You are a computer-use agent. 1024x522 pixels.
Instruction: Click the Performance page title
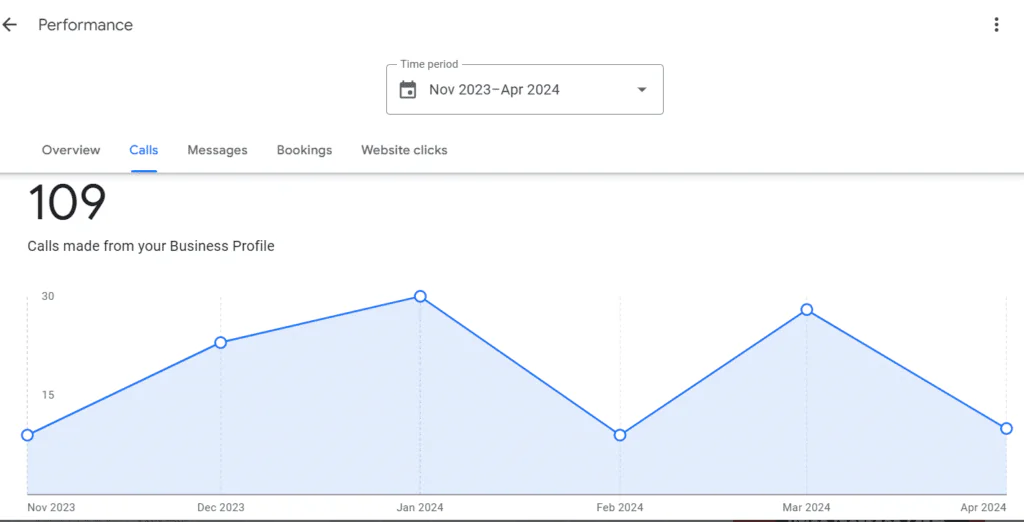85,25
